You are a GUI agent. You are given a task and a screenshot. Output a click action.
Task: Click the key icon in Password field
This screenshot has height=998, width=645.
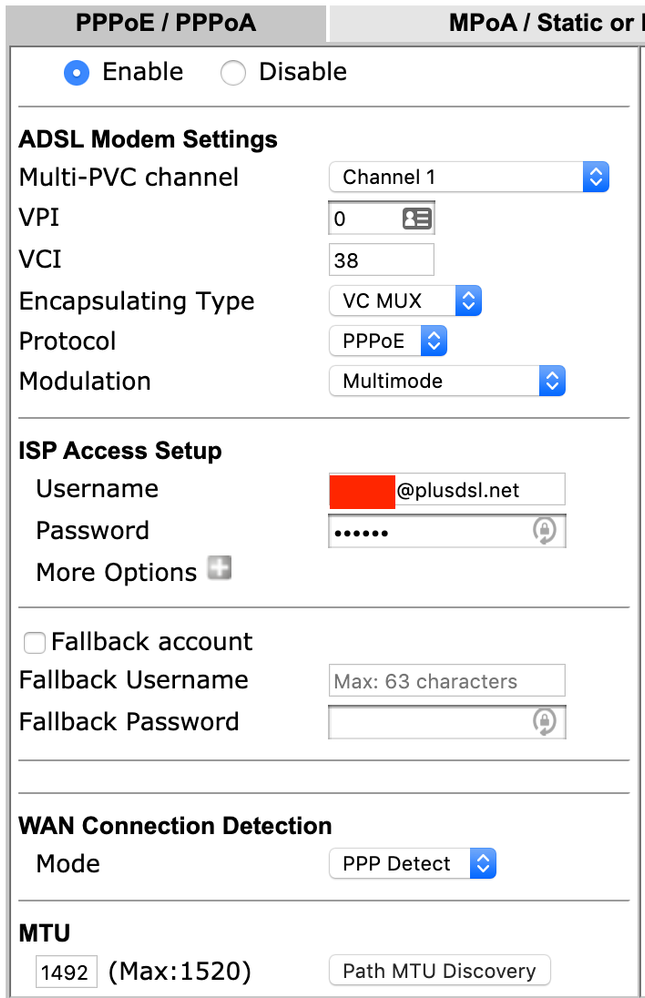(x=544, y=531)
